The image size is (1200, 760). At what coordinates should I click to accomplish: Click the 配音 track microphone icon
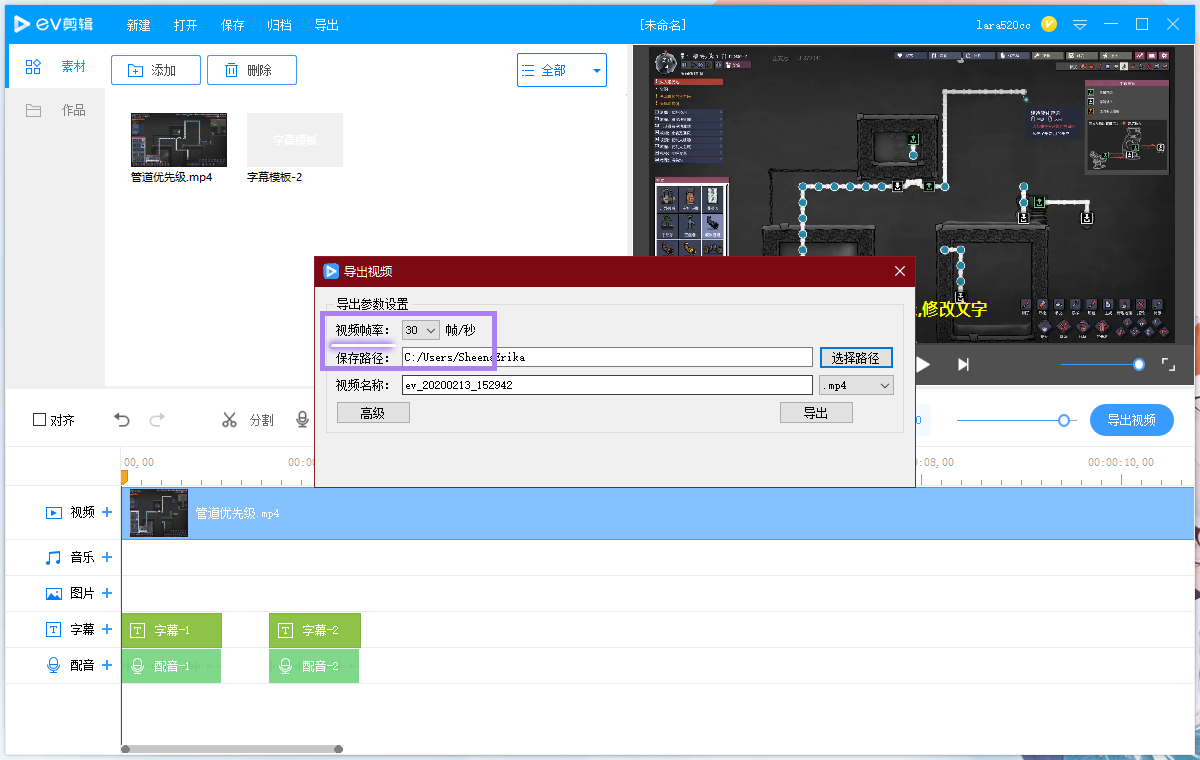[x=54, y=665]
